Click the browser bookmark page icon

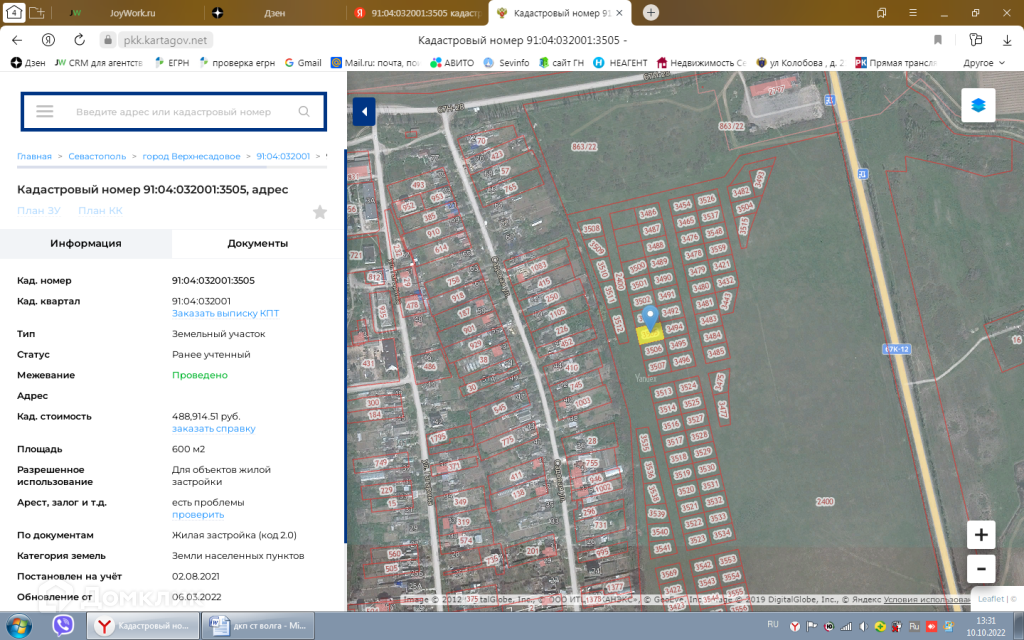click(938, 40)
